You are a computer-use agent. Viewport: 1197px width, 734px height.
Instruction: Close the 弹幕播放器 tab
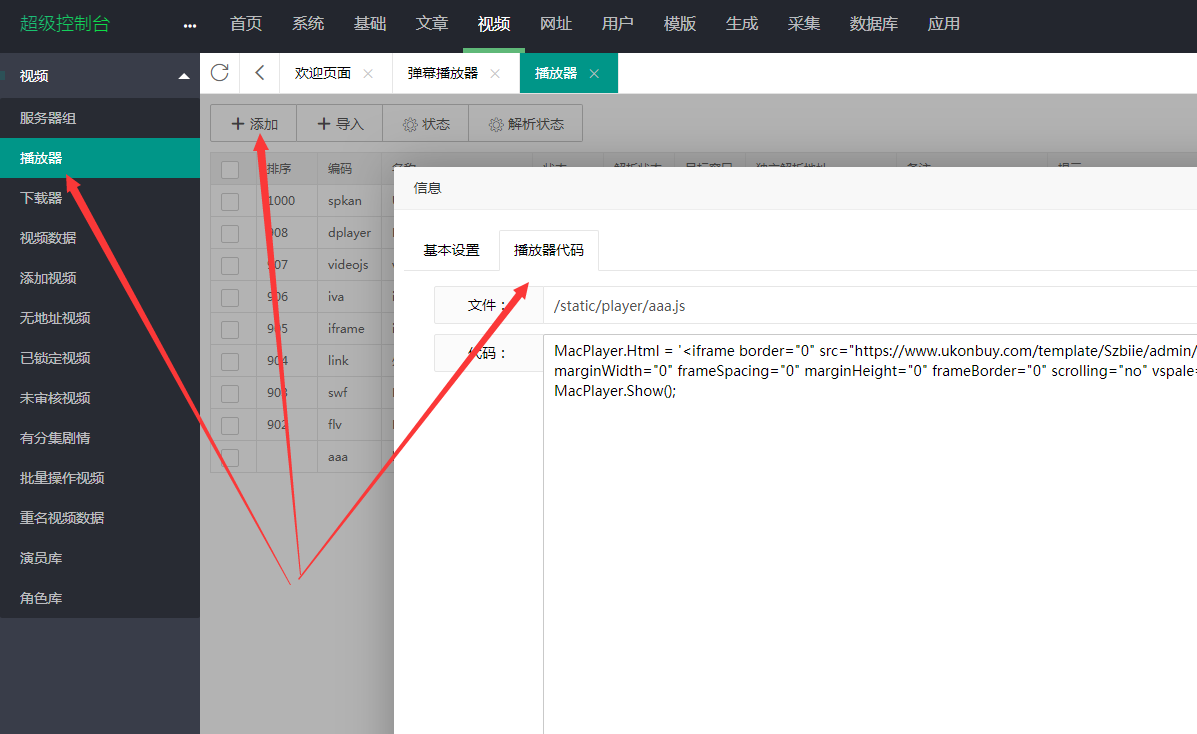click(x=495, y=74)
